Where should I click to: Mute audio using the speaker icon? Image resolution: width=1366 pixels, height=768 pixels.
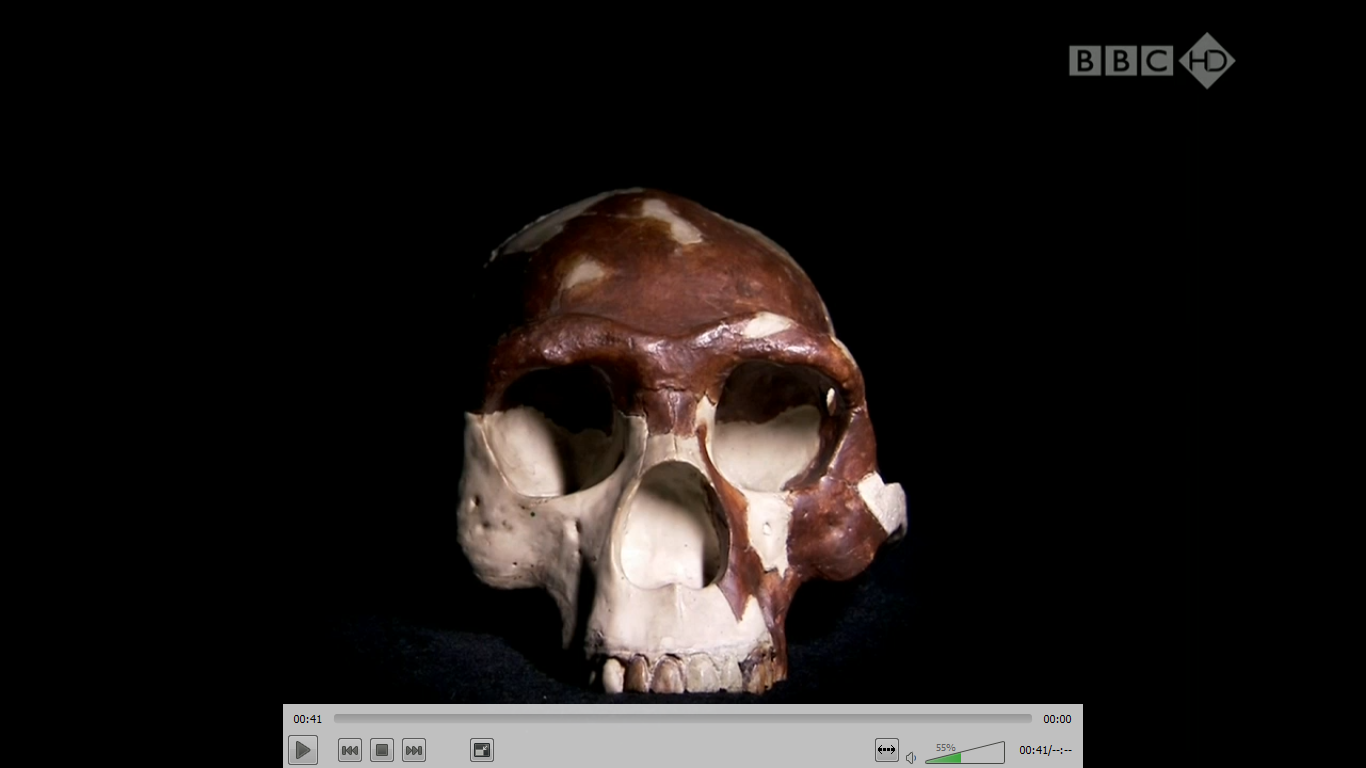point(911,757)
